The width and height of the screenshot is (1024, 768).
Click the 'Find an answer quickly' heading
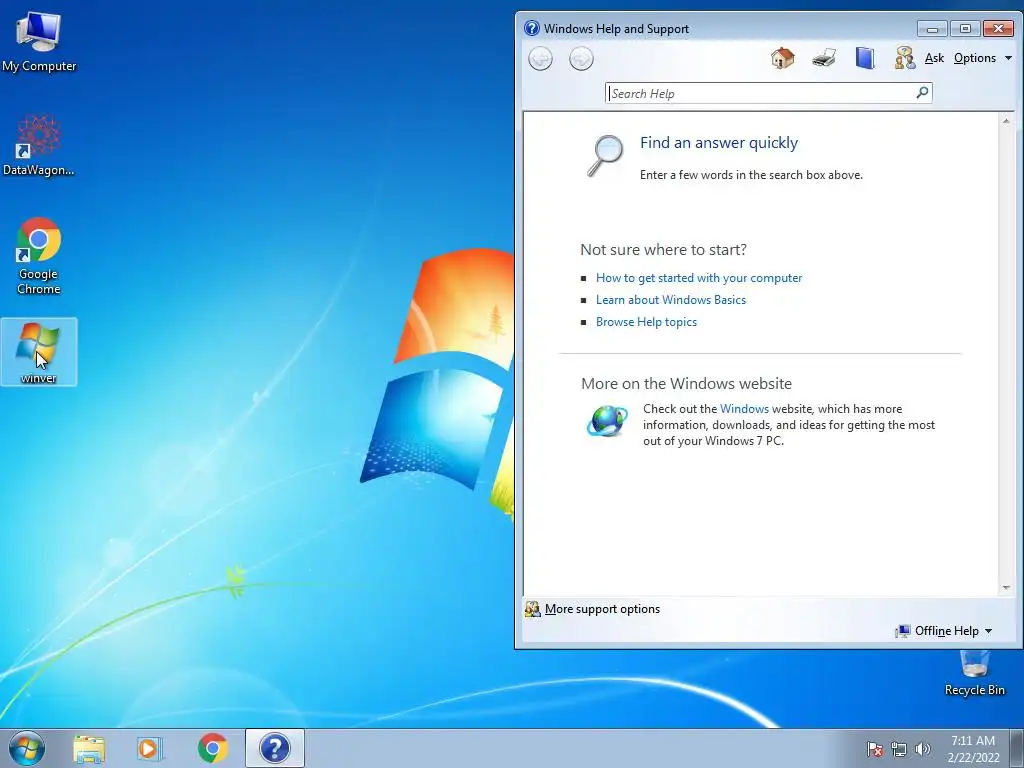click(718, 142)
